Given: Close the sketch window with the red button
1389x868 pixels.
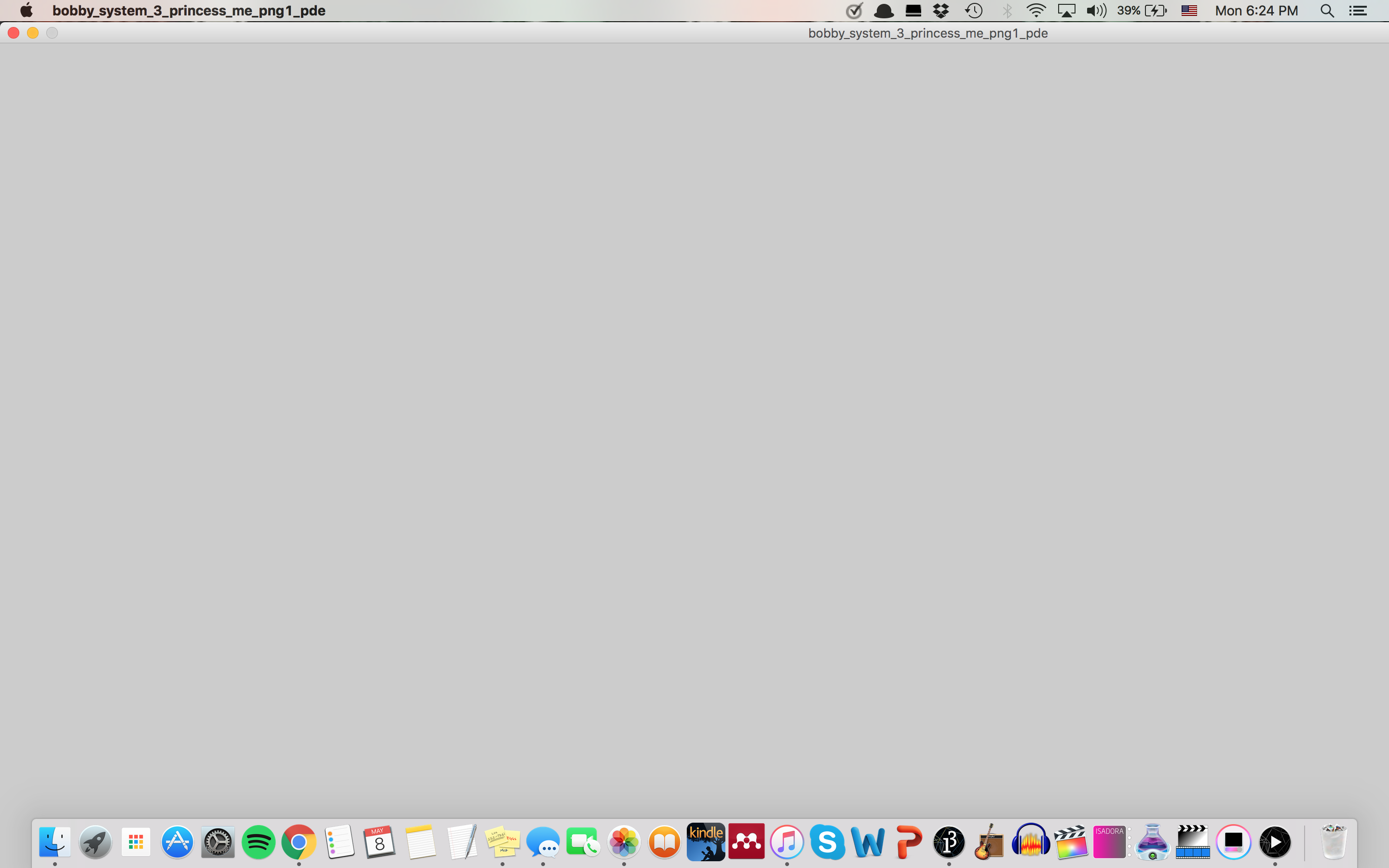Looking at the screenshot, I should click(x=14, y=33).
